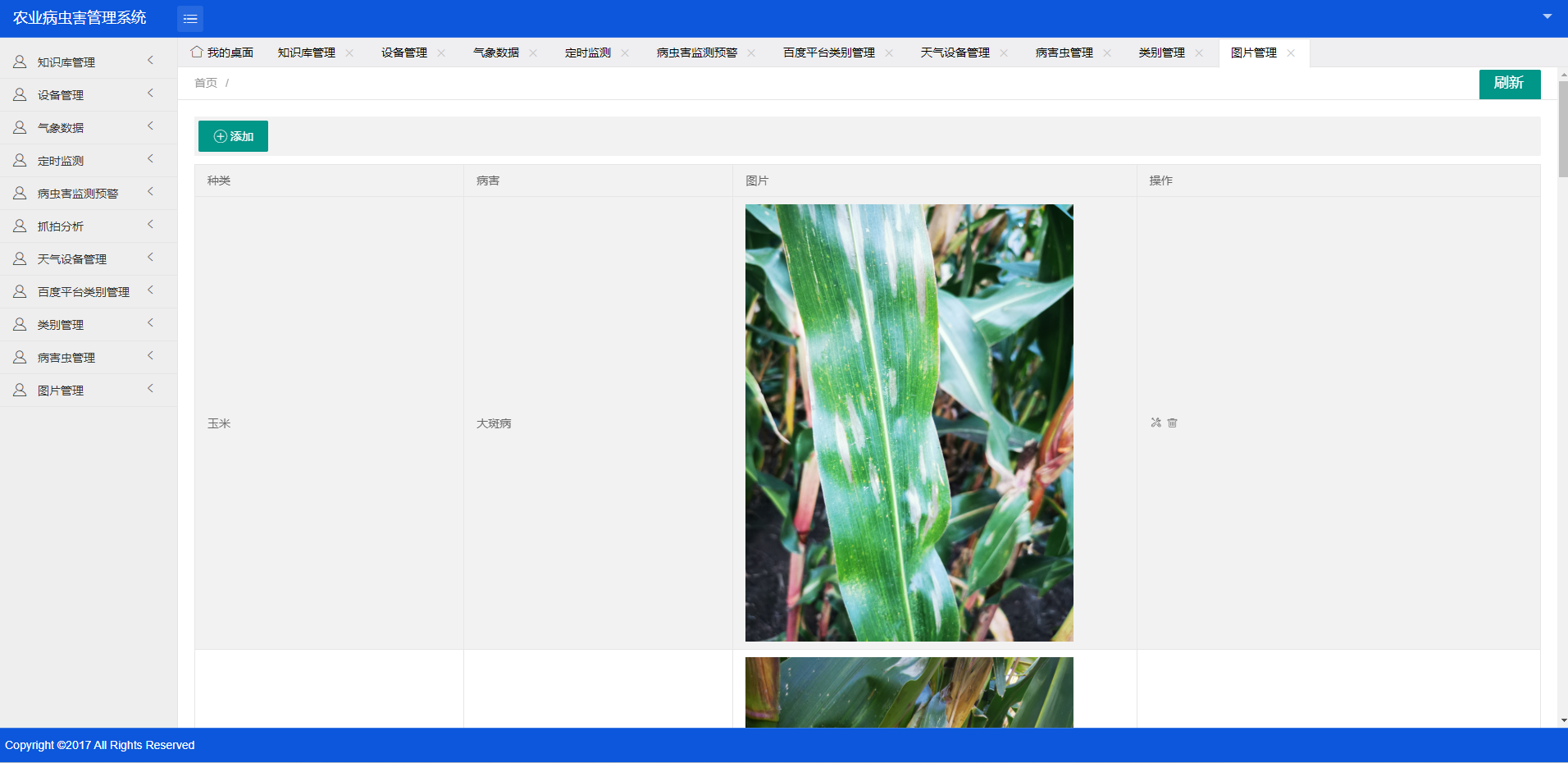Screen dimensions: 1568x763
Task: Switch to the 天气设备管理 tab
Action: (955, 53)
